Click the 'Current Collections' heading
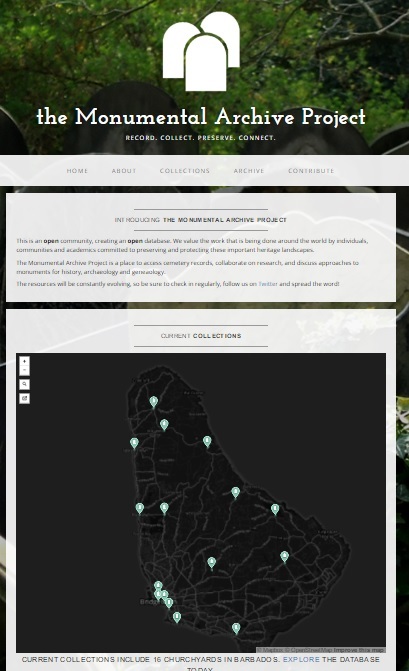 (x=201, y=336)
